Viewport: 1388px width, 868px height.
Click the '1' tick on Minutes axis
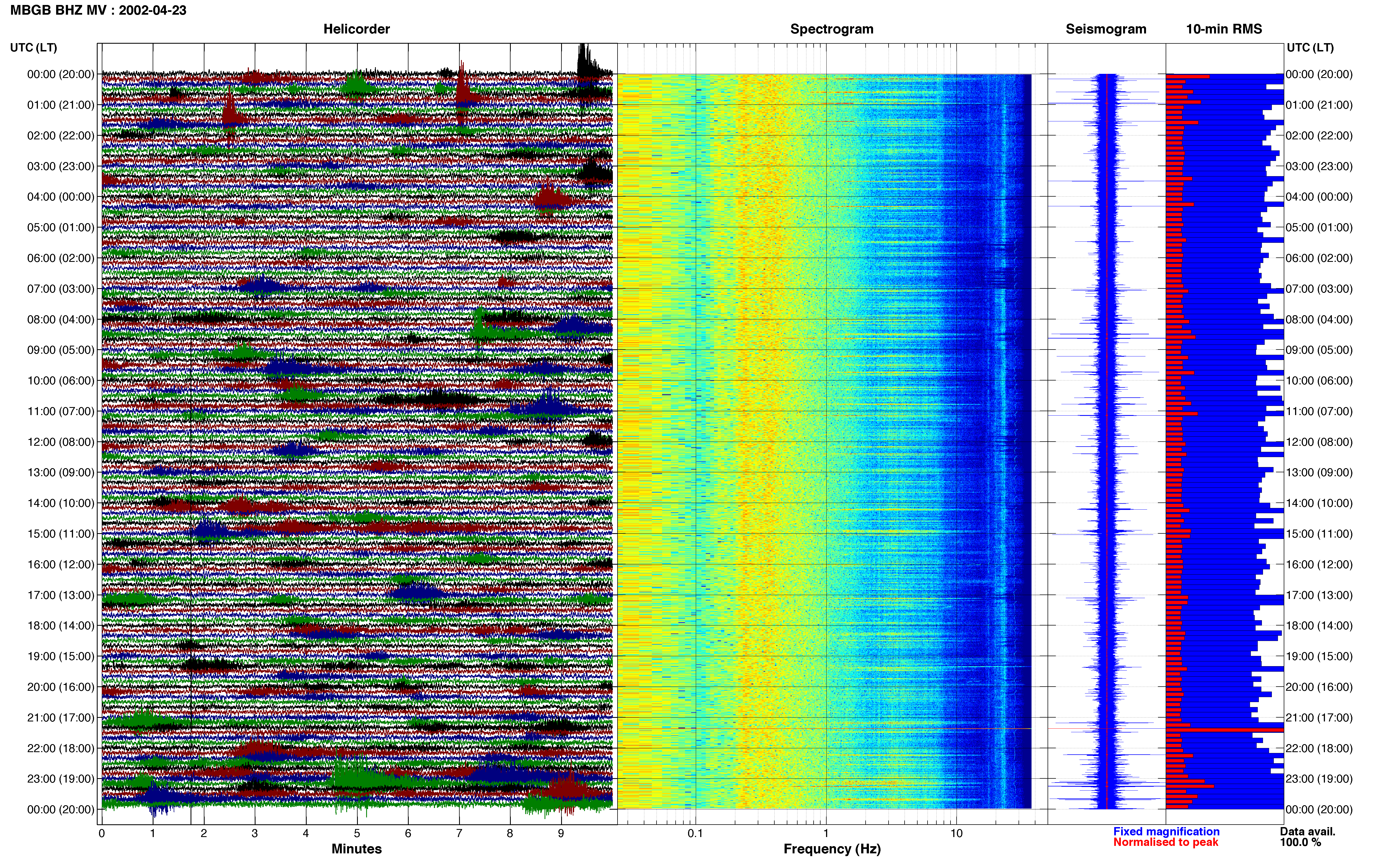[153, 833]
